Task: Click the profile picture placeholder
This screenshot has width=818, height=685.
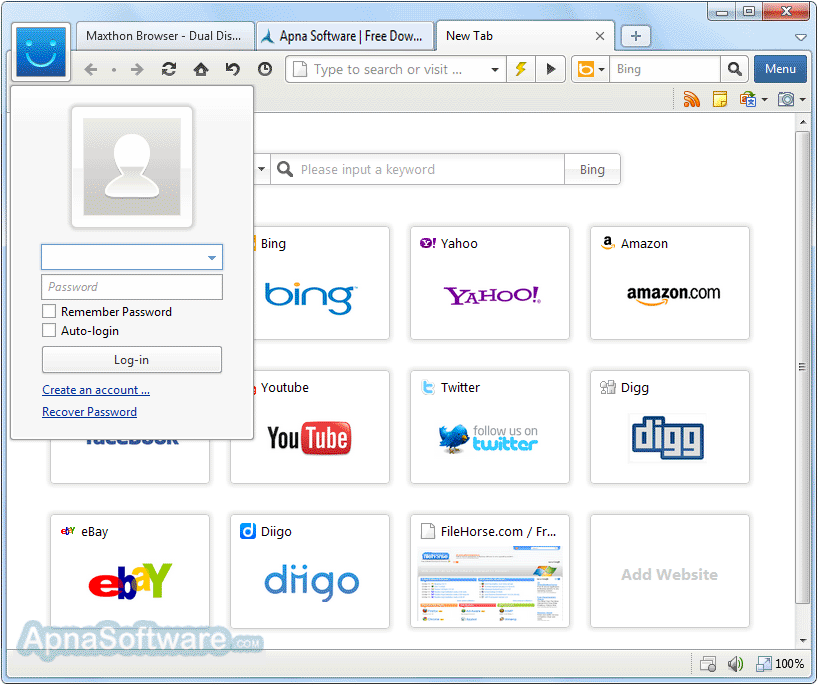Action: click(x=132, y=166)
